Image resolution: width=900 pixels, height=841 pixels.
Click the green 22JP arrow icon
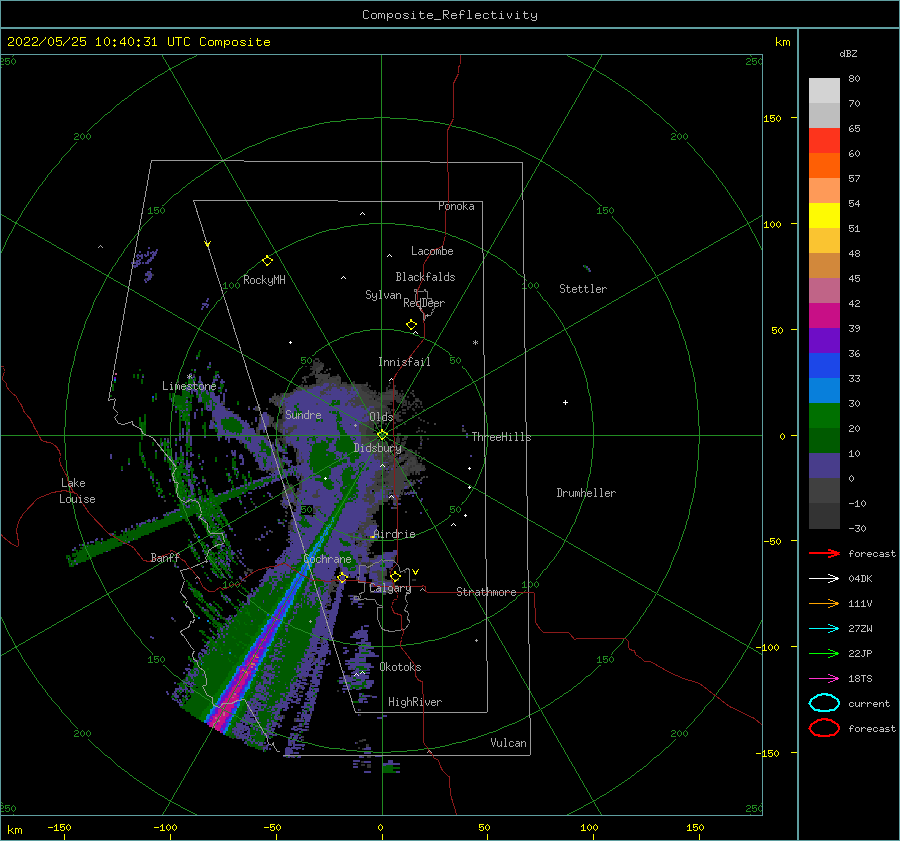pyautogui.click(x=824, y=653)
